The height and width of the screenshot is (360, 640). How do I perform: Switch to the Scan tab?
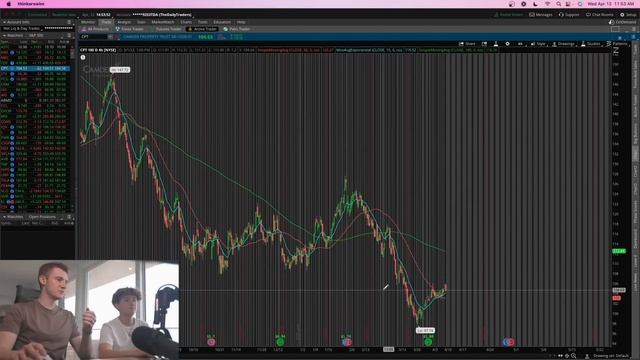pyautogui.click(x=141, y=22)
